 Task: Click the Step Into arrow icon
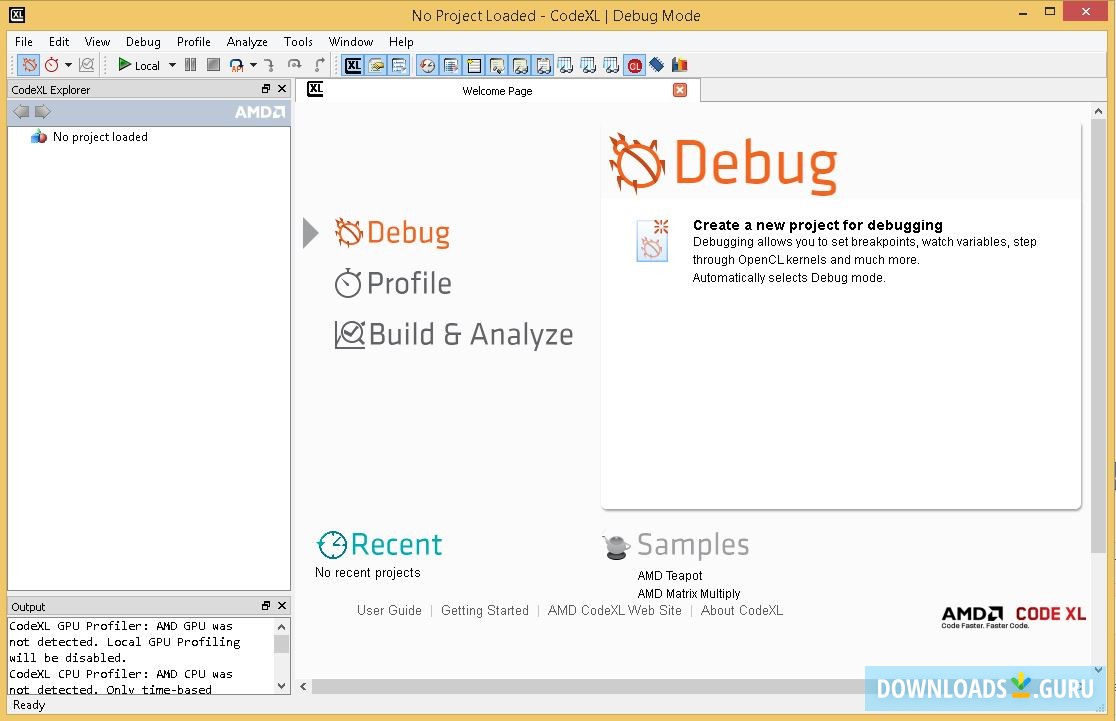269,65
